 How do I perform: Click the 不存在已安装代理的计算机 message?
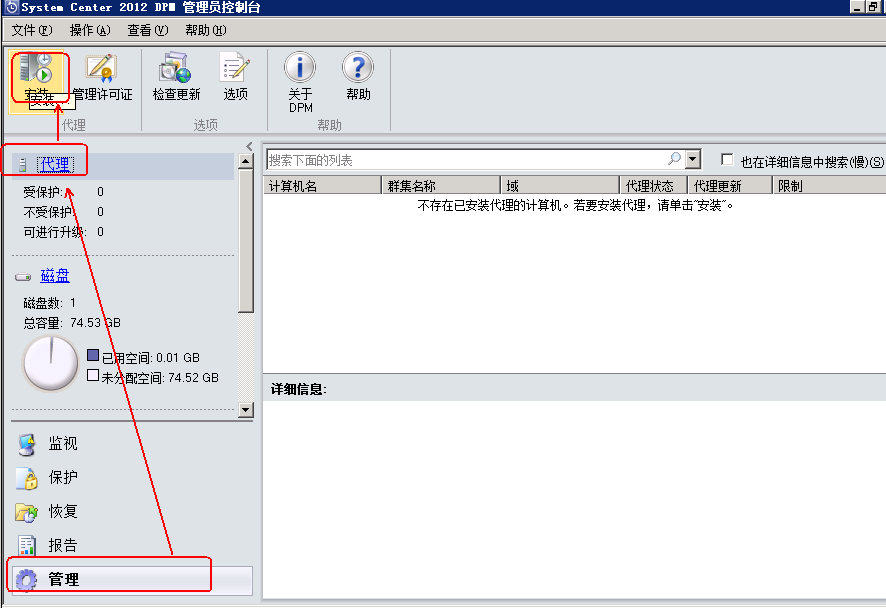tap(575, 206)
